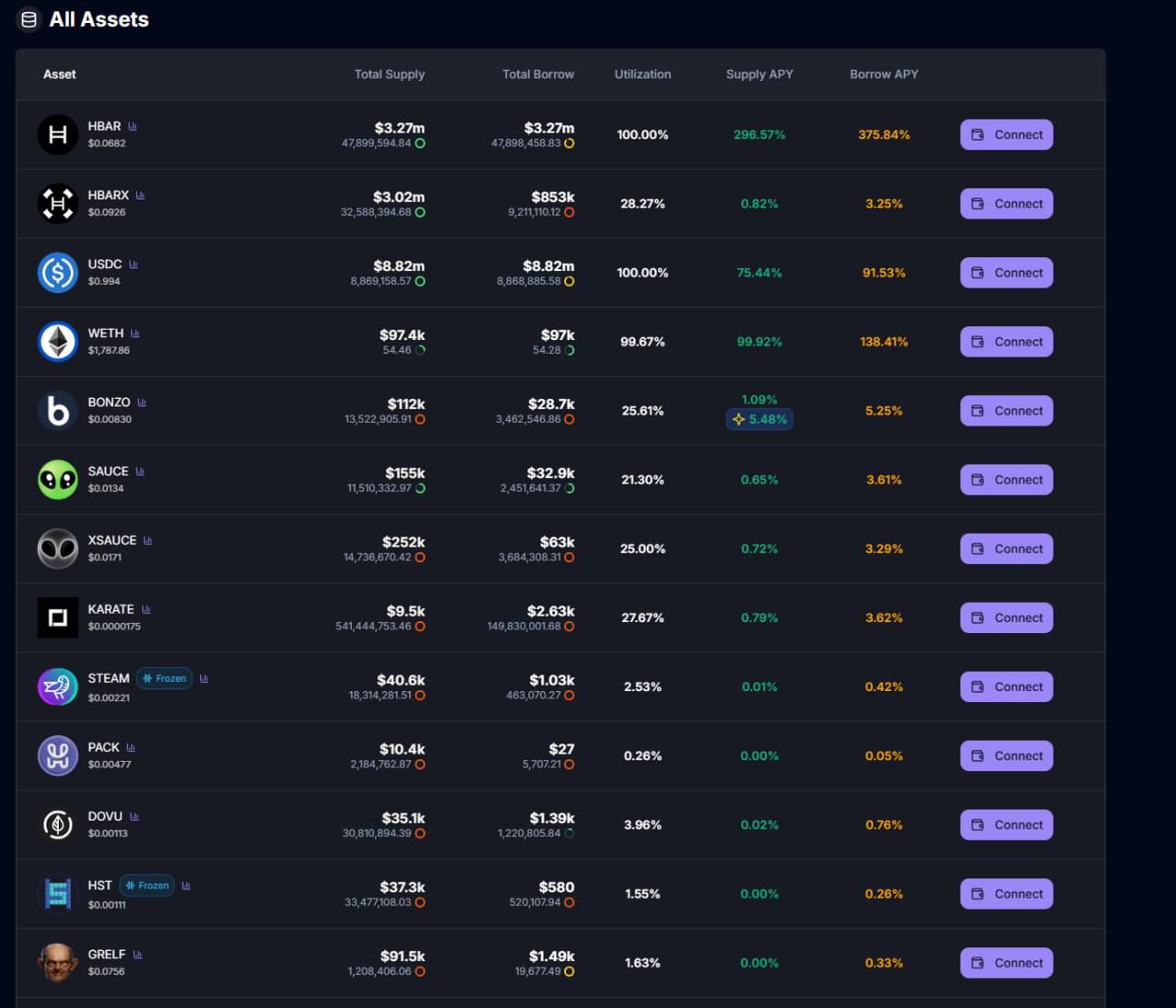Click USDC borrow cap circle indicator
The image size is (1176, 1008).
(x=570, y=281)
